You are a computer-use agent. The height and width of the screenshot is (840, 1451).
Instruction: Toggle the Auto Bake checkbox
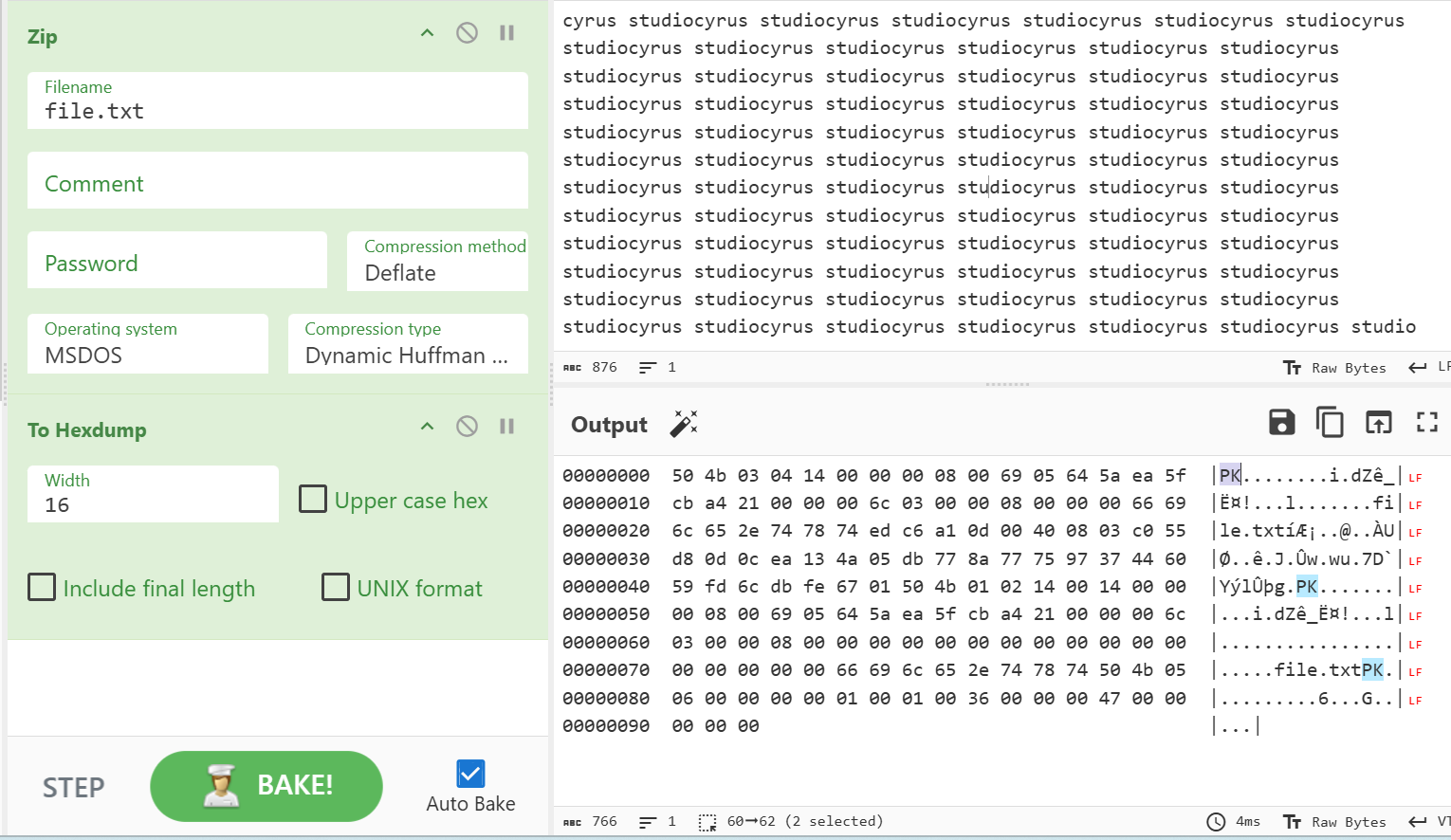pos(470,774)
